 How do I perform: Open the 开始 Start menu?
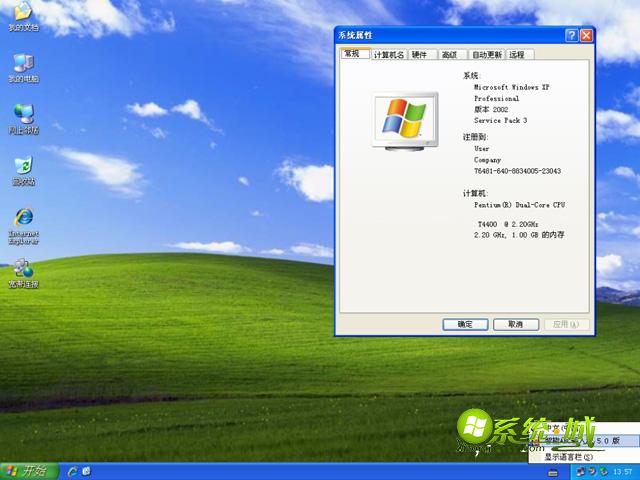(29, 471)
